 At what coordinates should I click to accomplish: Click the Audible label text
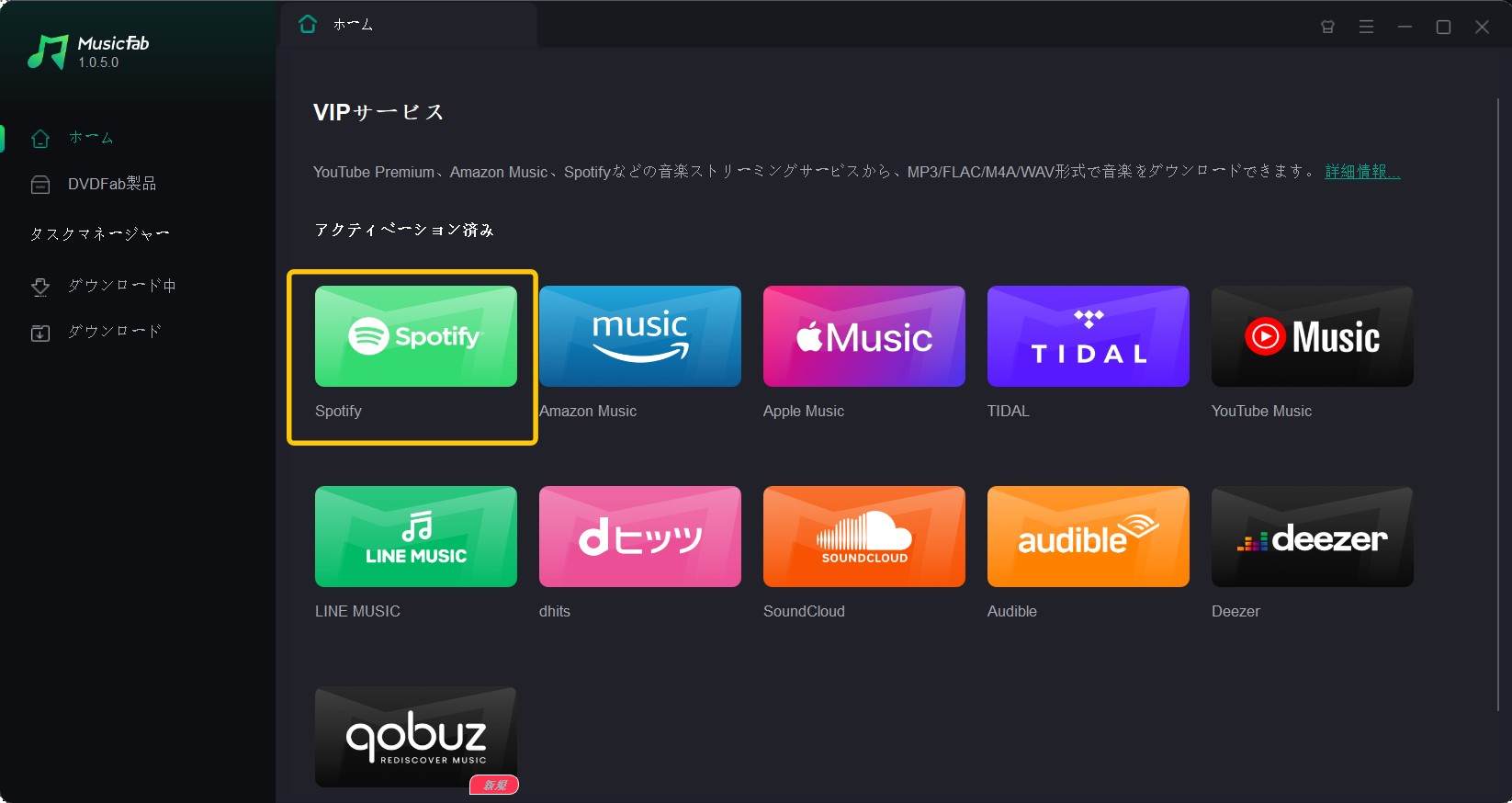(x=1012, y=611)
